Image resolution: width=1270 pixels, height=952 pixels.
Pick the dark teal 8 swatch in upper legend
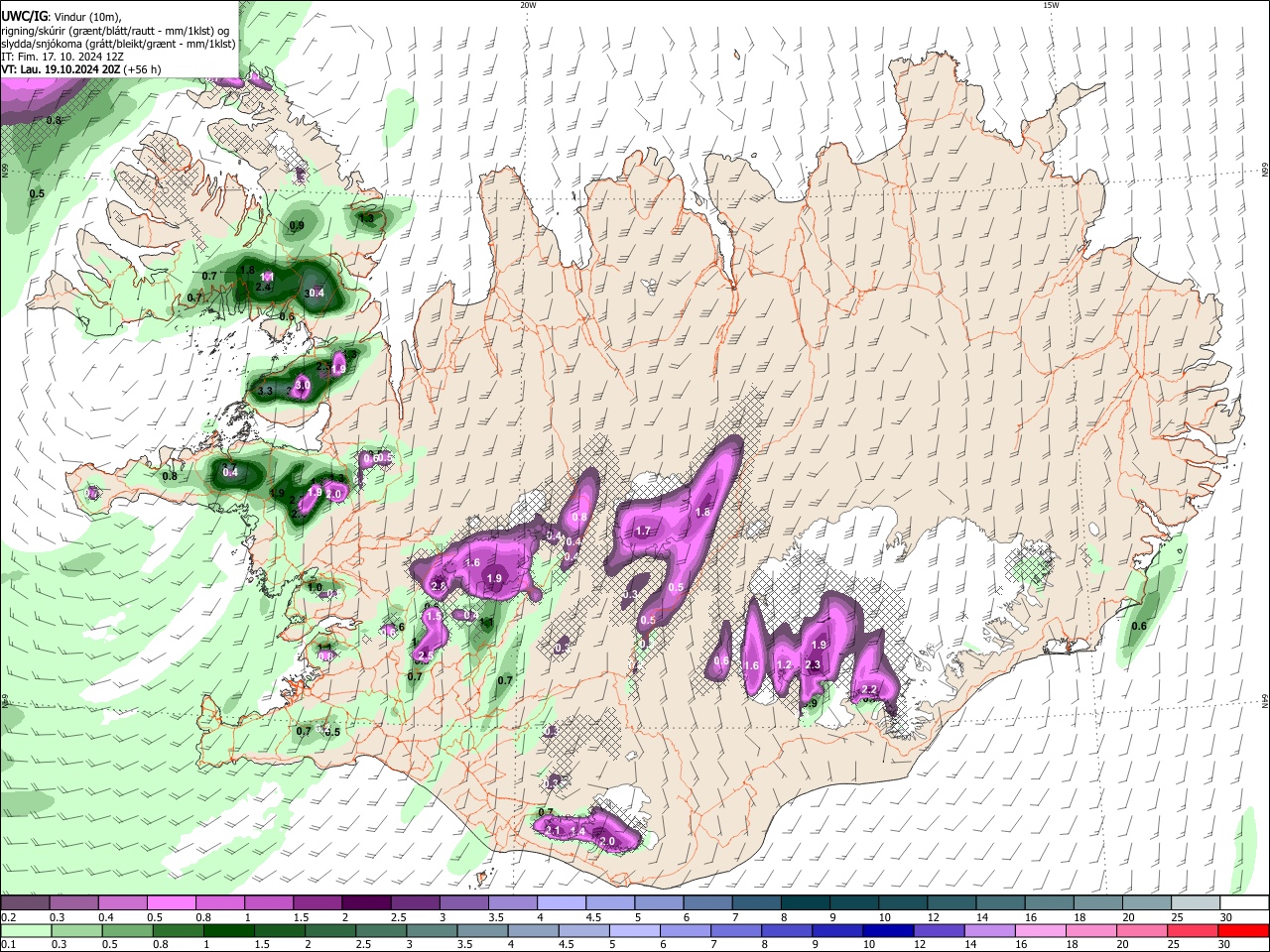pyautogui.click(x=805, y=902)
